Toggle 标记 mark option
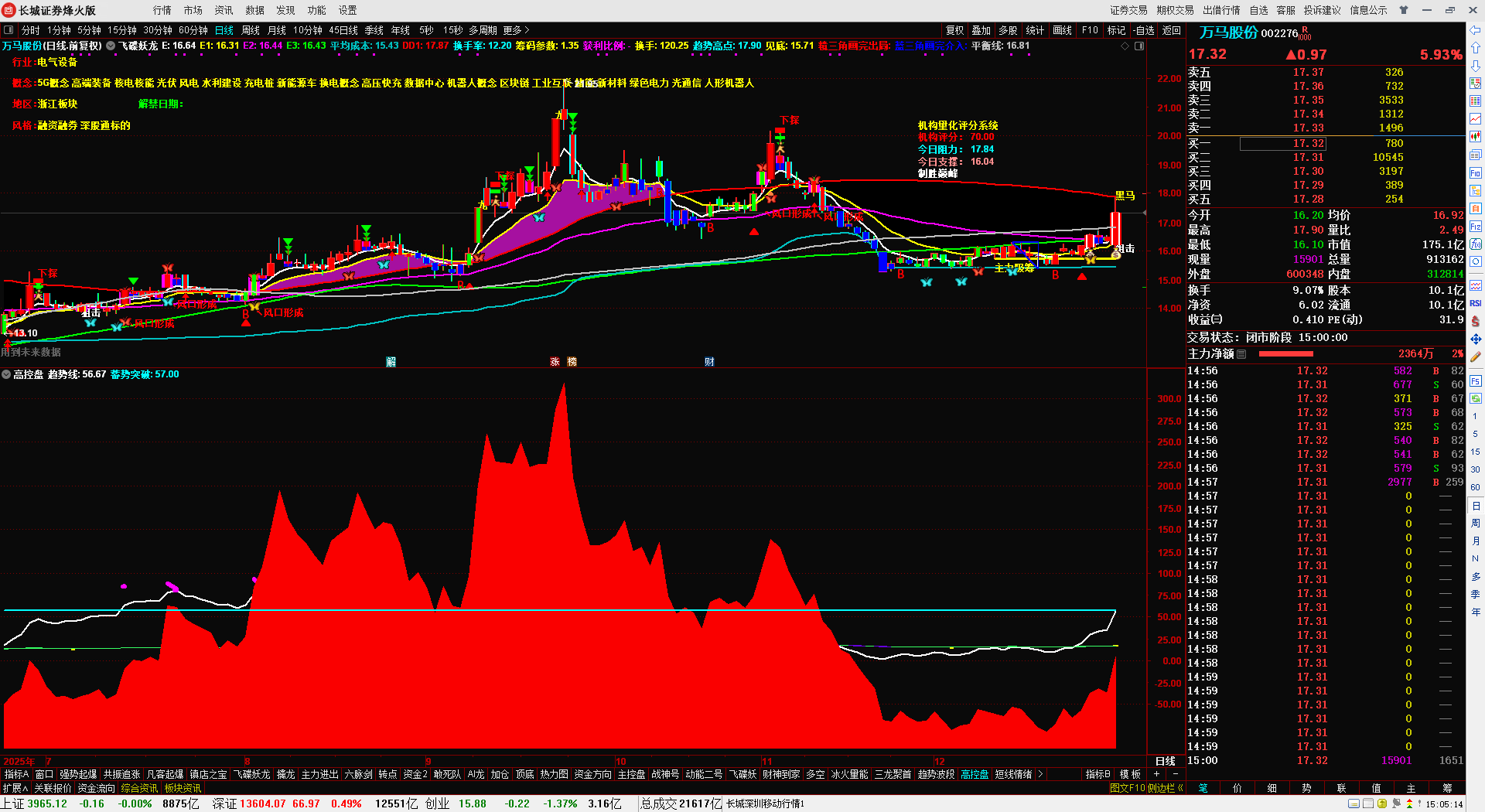Image resolution: width=1485 pixels, height=812 pixels. 1116,30
